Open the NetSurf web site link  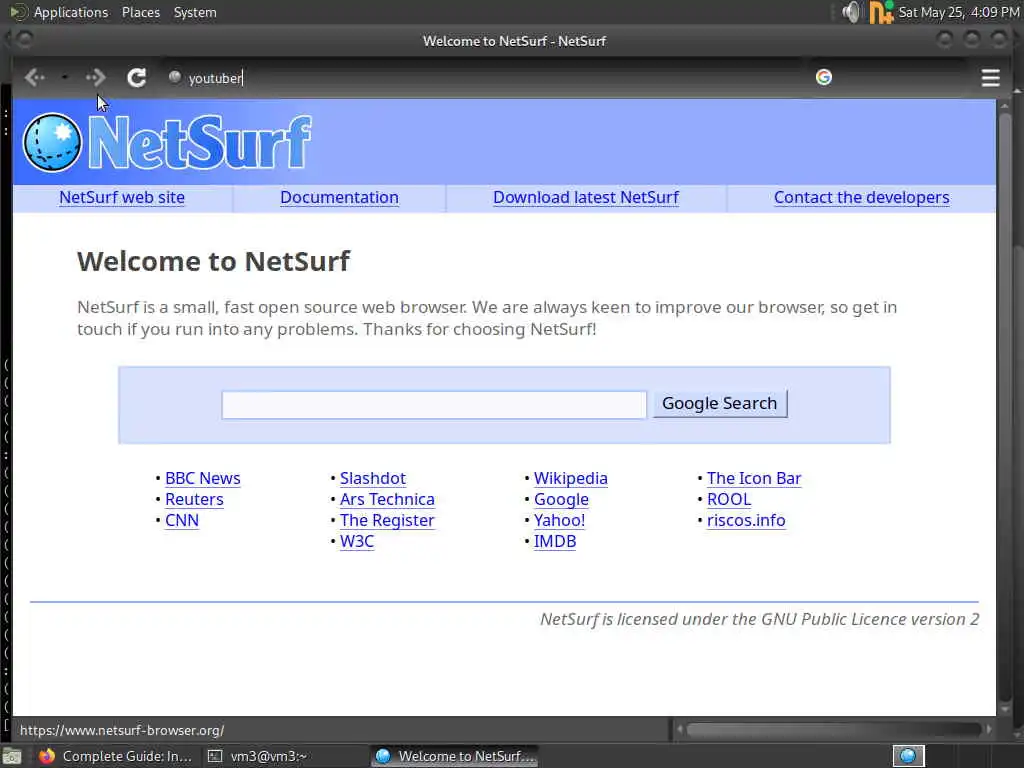click(122, 197)
